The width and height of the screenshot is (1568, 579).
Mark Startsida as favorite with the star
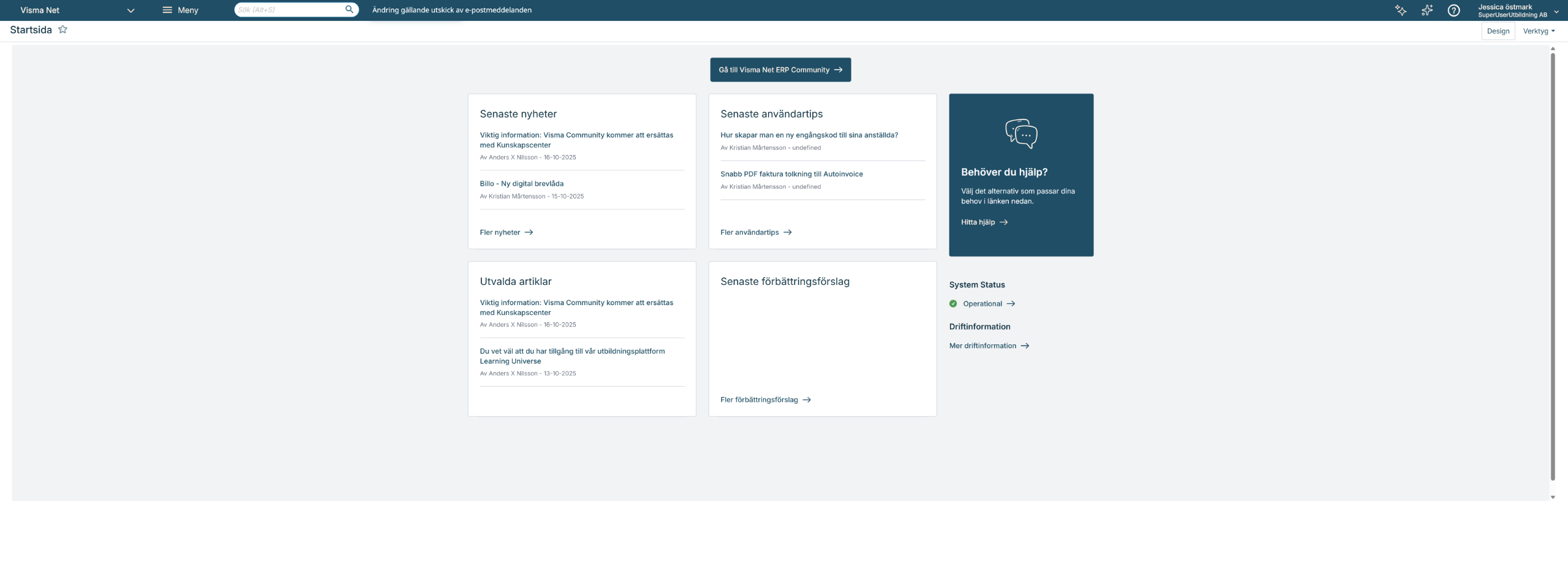coord(62,29)
